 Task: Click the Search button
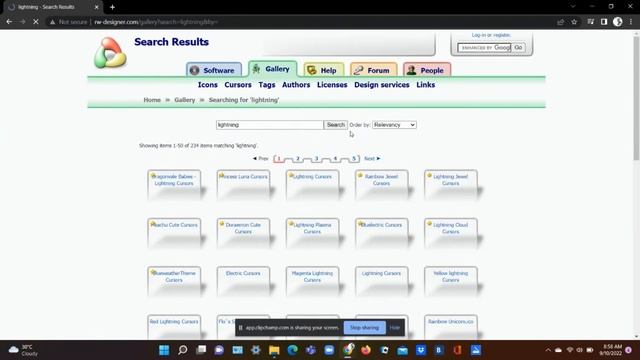tap(336, 125)
